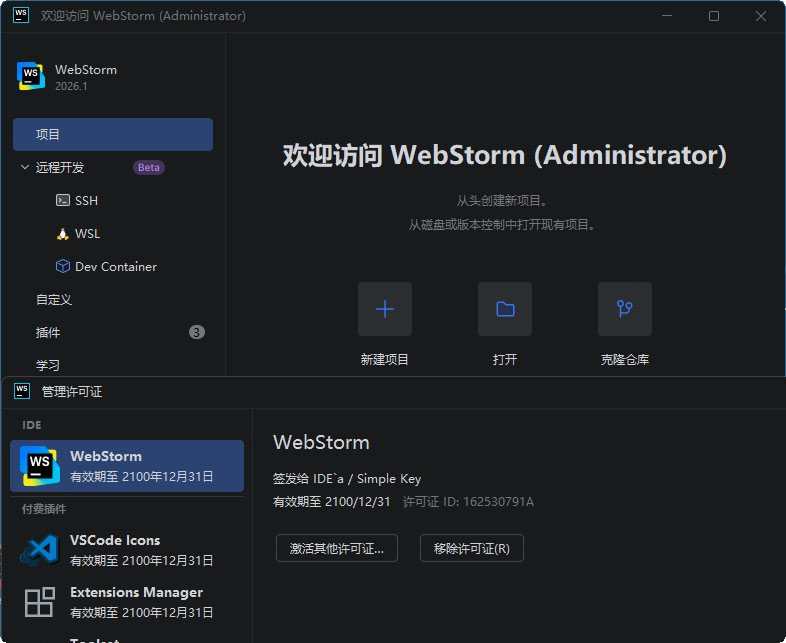Image resolution: width=786 pixels, height=643 pixels.
Task: Click the Dev Container cube icon
Action: 63,266
